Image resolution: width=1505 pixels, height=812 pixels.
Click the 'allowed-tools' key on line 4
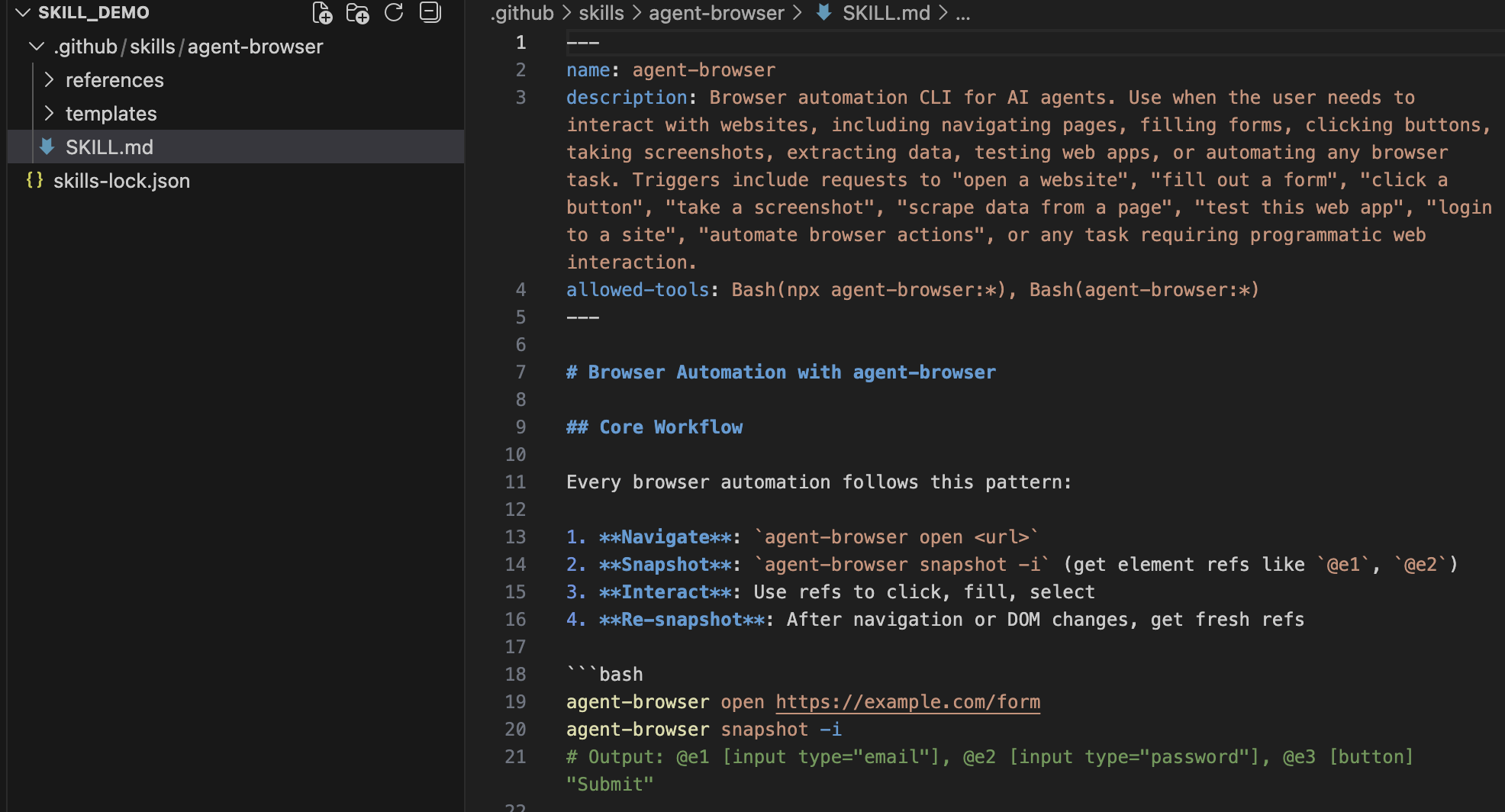pyautogui.click(x=637, y=290)
